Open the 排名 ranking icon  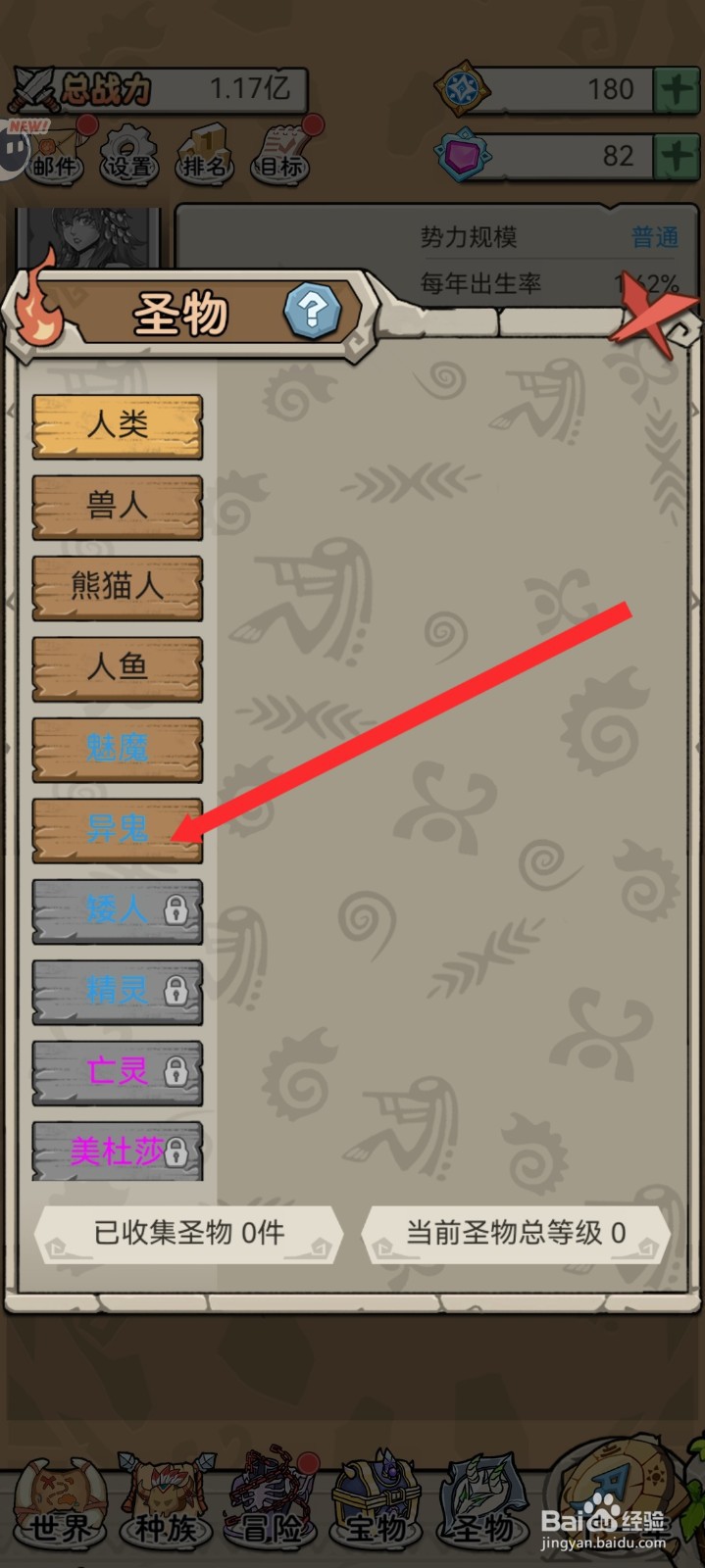click(x=205, y=152)
